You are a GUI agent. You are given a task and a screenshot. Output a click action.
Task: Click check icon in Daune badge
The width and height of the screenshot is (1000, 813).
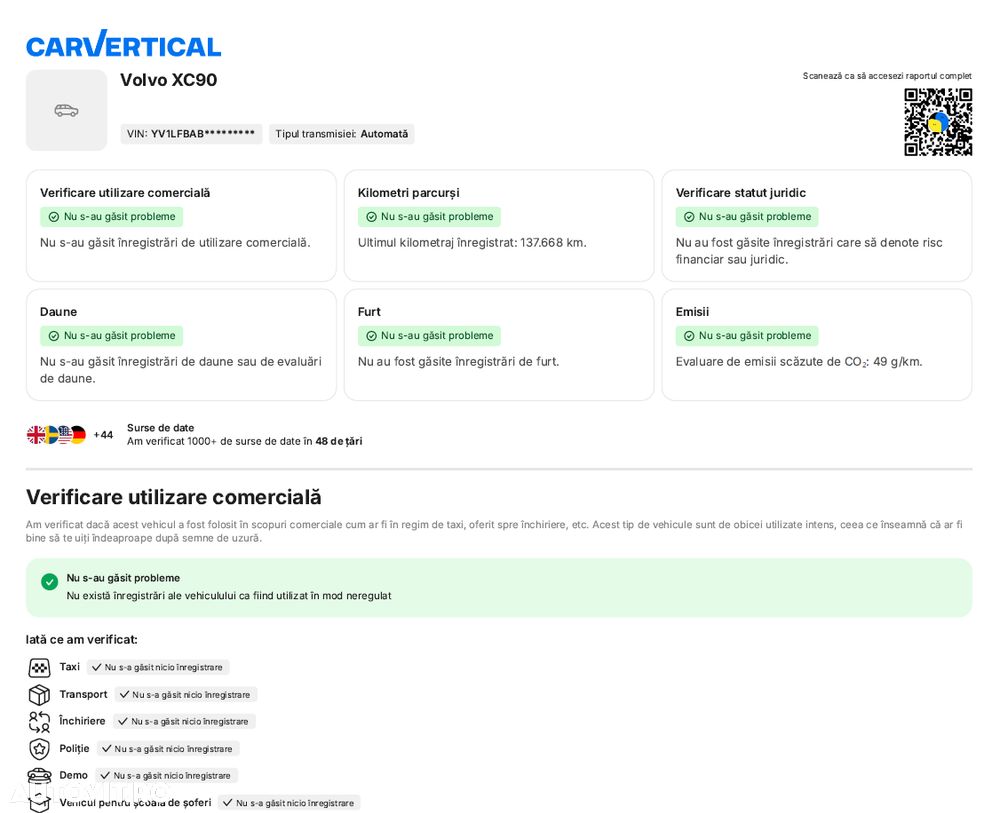(54, 336)
